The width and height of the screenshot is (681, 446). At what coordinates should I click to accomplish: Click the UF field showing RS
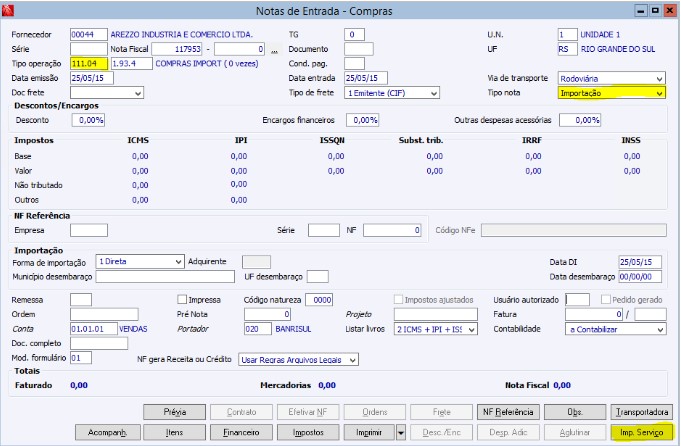tap(568, 49)
